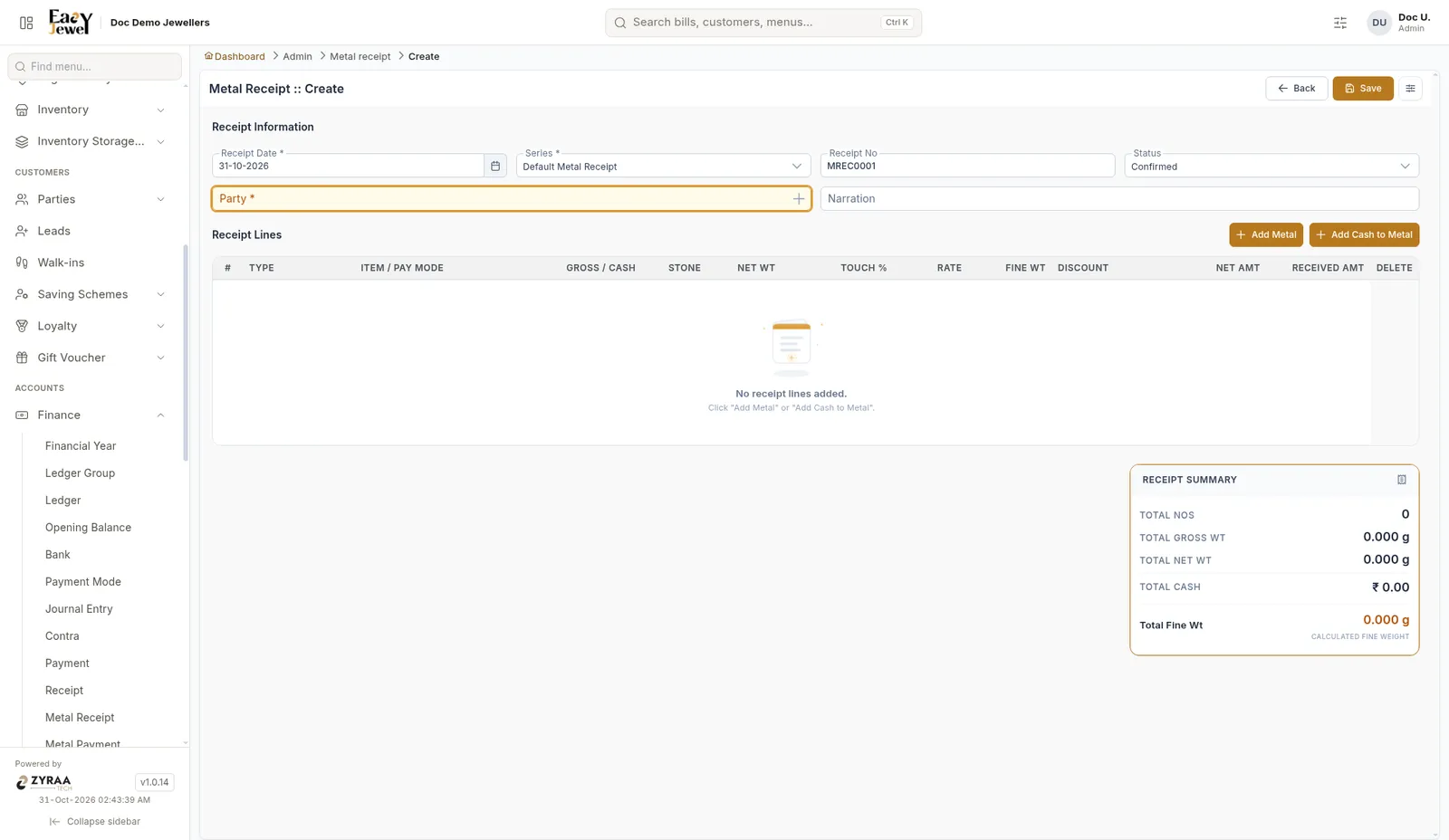Expand the Inventory menu chevron
The width and height of the screenshot is (1449, 840).
pos(160,110)
